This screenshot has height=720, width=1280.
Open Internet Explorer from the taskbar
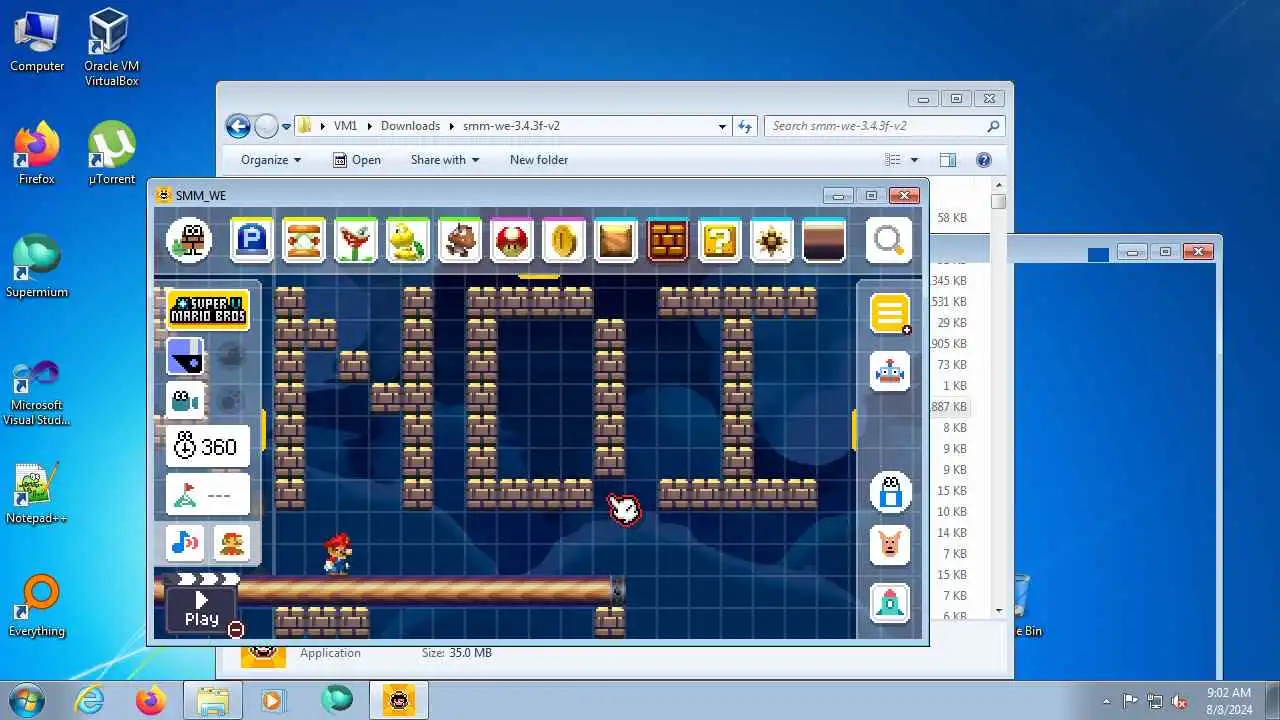pos(90,700)
